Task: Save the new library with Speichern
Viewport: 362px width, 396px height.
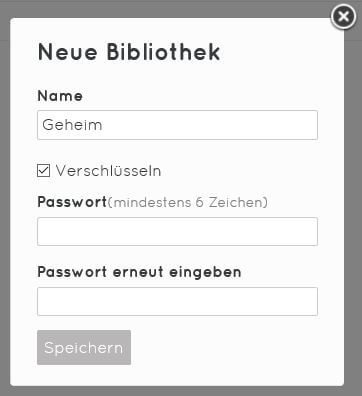Action: (x=84, y=347)
